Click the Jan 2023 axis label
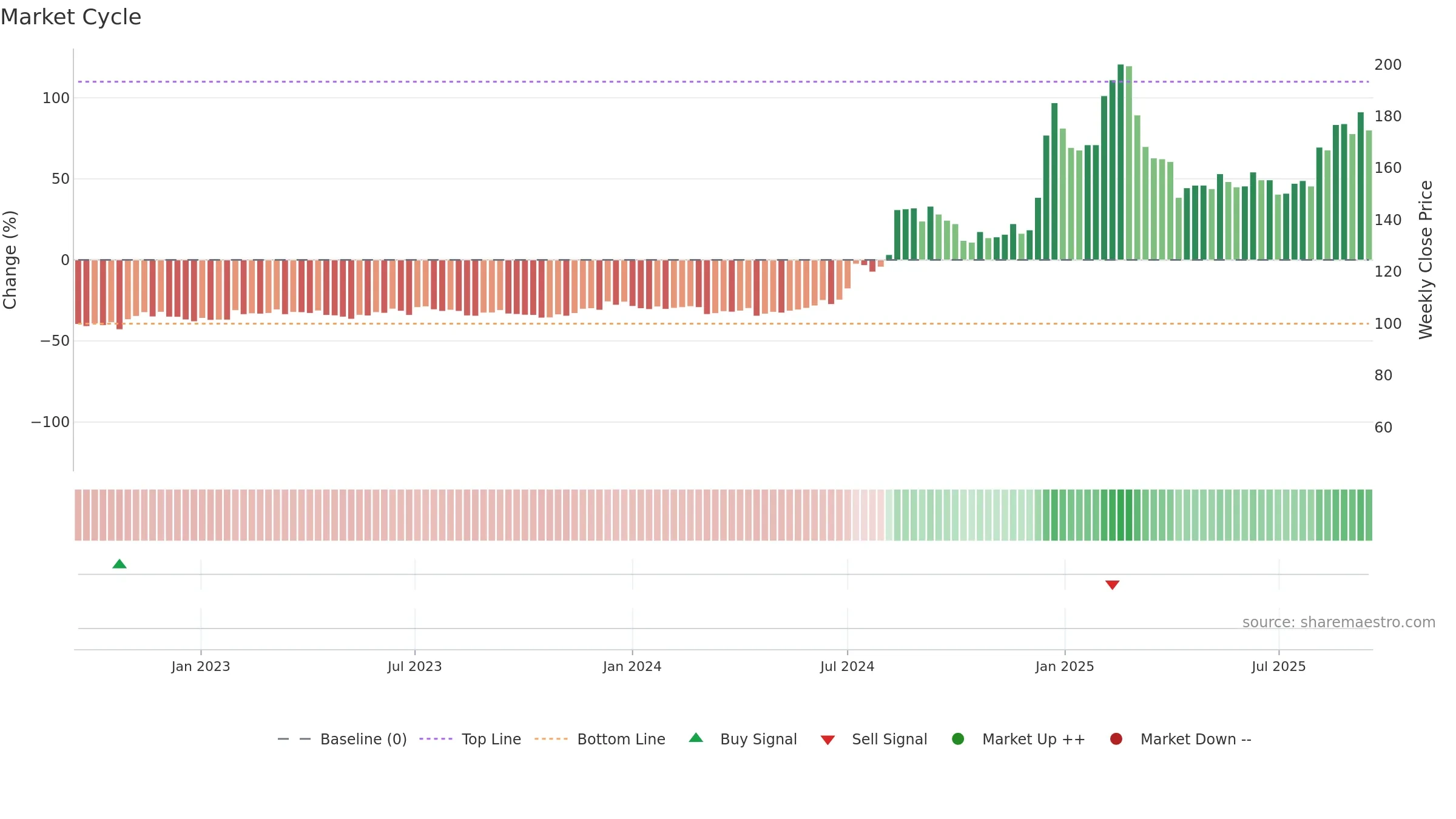Image resolution: width=1456 pixels, height=819 pixels. tap(201, 667)
